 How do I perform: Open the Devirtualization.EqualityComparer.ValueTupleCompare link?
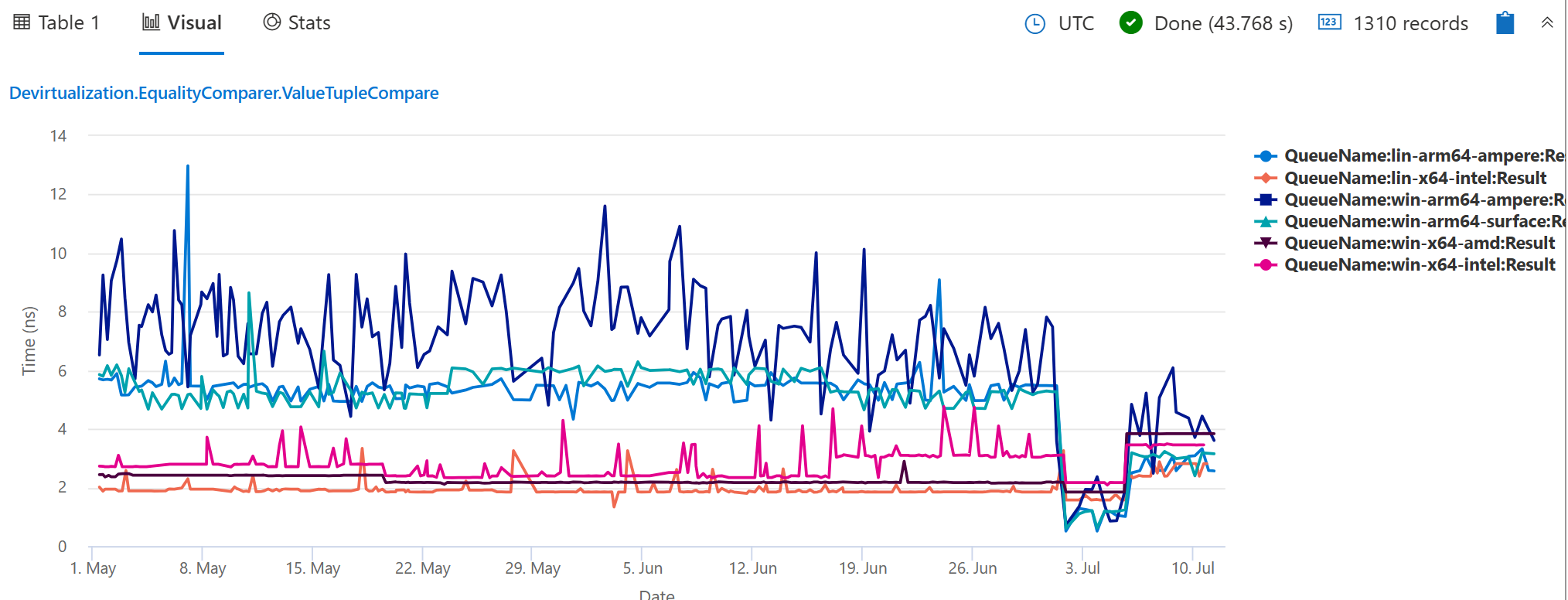(223, 93)
